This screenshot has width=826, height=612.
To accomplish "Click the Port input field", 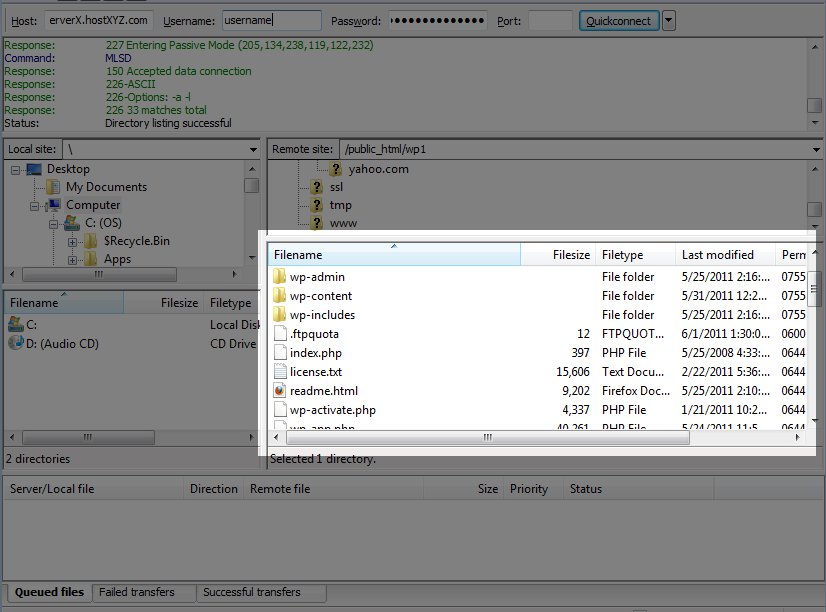I will (550, 21).
